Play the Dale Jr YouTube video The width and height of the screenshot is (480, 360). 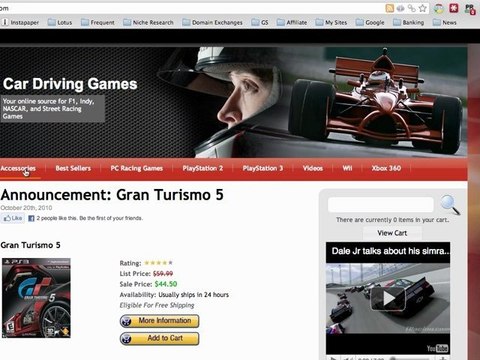pyautogui.click(x=388, y=299)
